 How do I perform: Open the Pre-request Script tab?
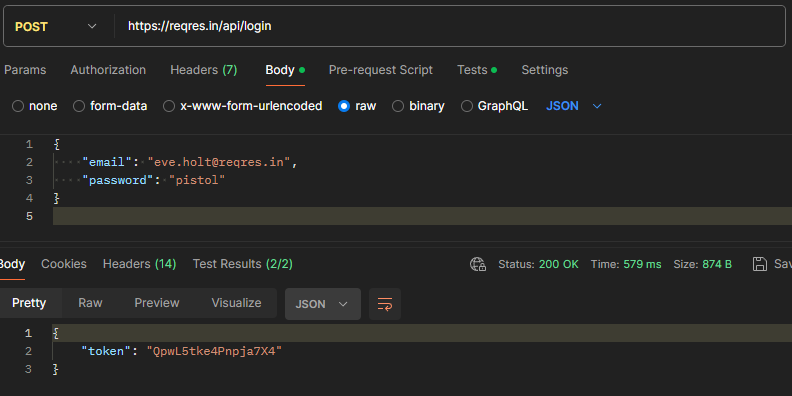[381, 70]
